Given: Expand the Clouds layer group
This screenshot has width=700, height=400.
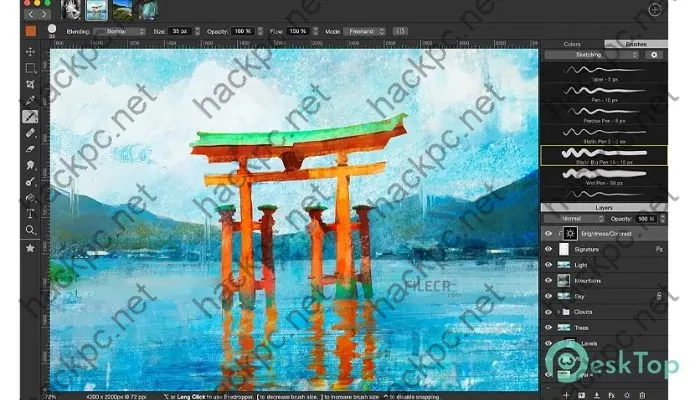Looking at the screenshot, I should (559, 312).
